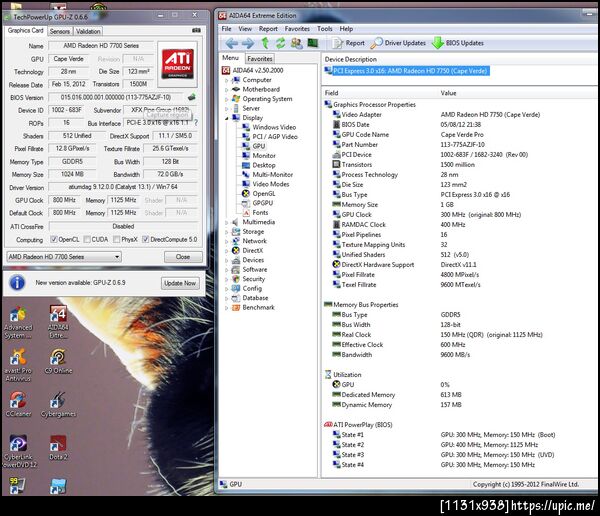The width and height of the screenshot is (600, 516).
Task: Expand the Computer tree node
Action: point(227,80)
